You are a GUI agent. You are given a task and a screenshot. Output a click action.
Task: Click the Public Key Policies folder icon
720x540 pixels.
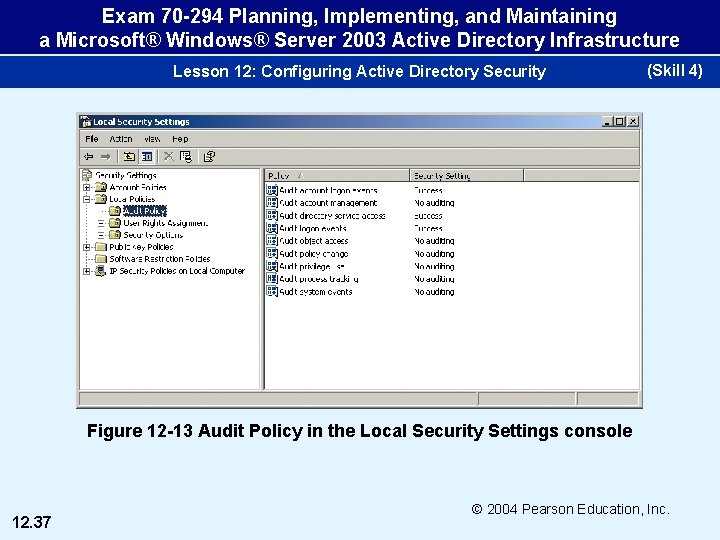click(x=101, y=247)
